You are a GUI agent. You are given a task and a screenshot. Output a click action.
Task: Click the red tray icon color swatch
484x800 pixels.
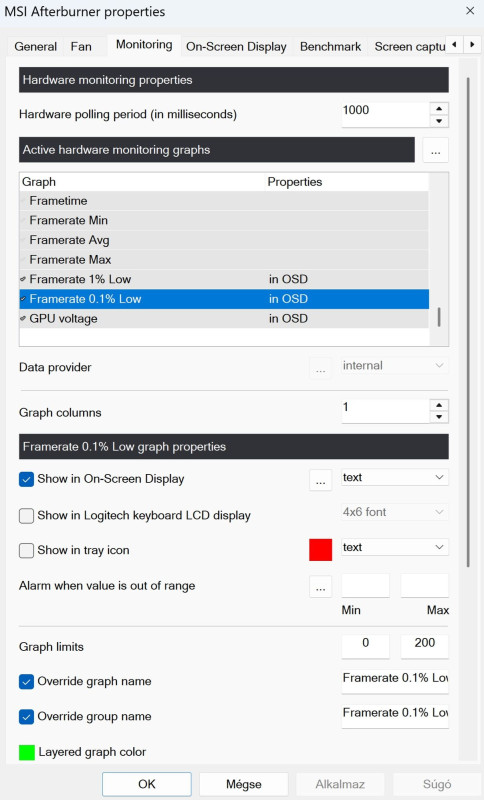pos(320,550)
